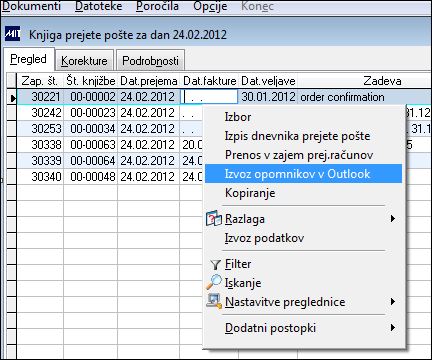Click the Dat.fakture input field in first row
Viewport: 432px width, 360px height.
click(209, 97)
